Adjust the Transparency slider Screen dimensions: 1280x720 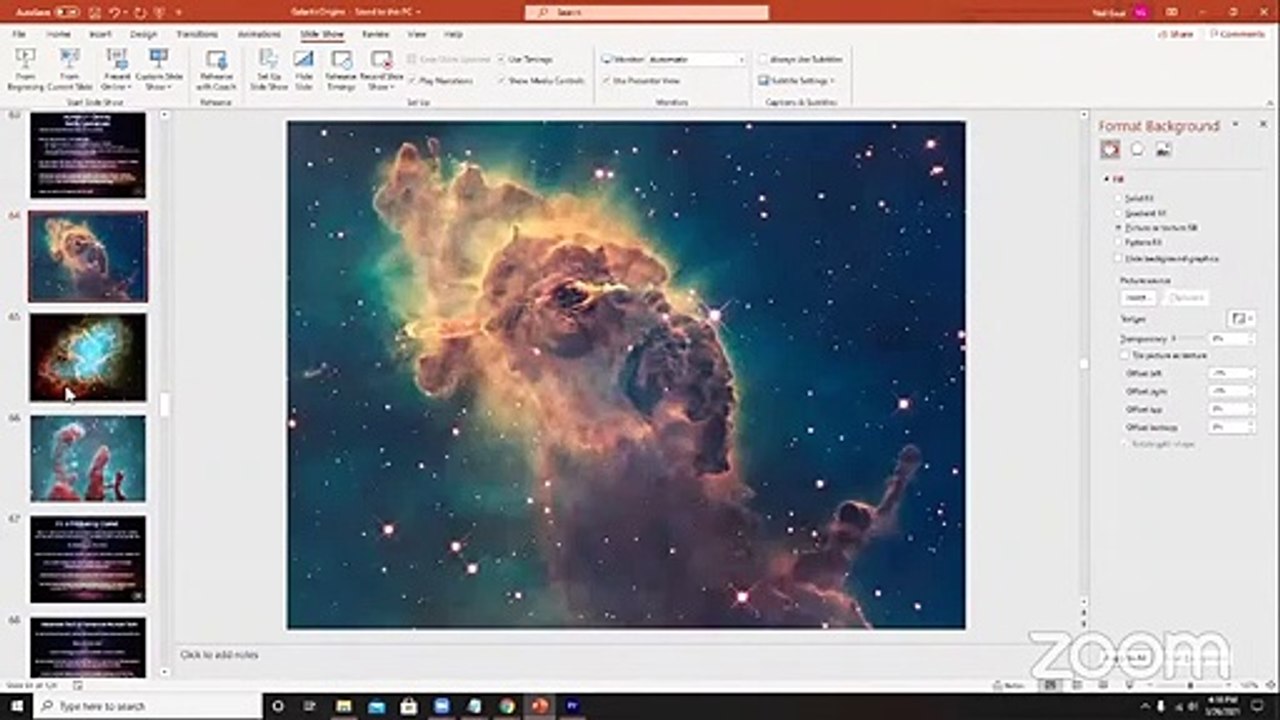pyautogui.click(x=1187, y=339)
